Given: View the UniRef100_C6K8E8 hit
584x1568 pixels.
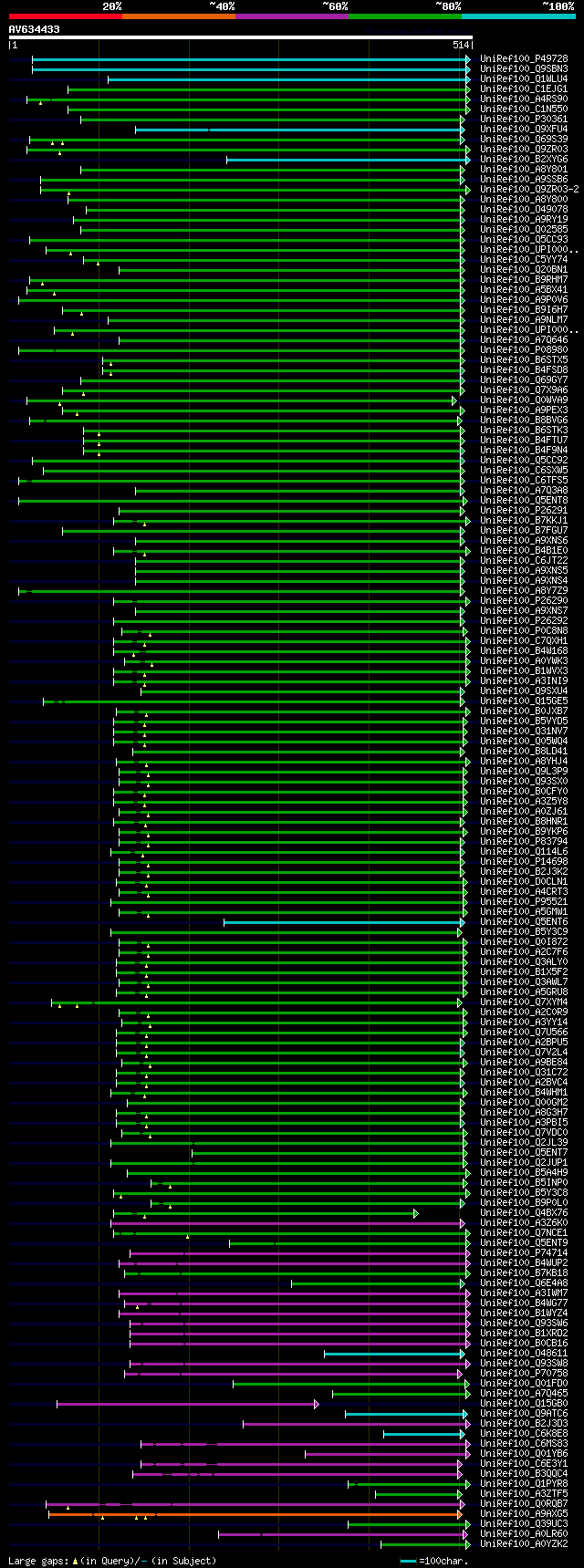Looking at the screenshot, I should (x=524, y=1433).
